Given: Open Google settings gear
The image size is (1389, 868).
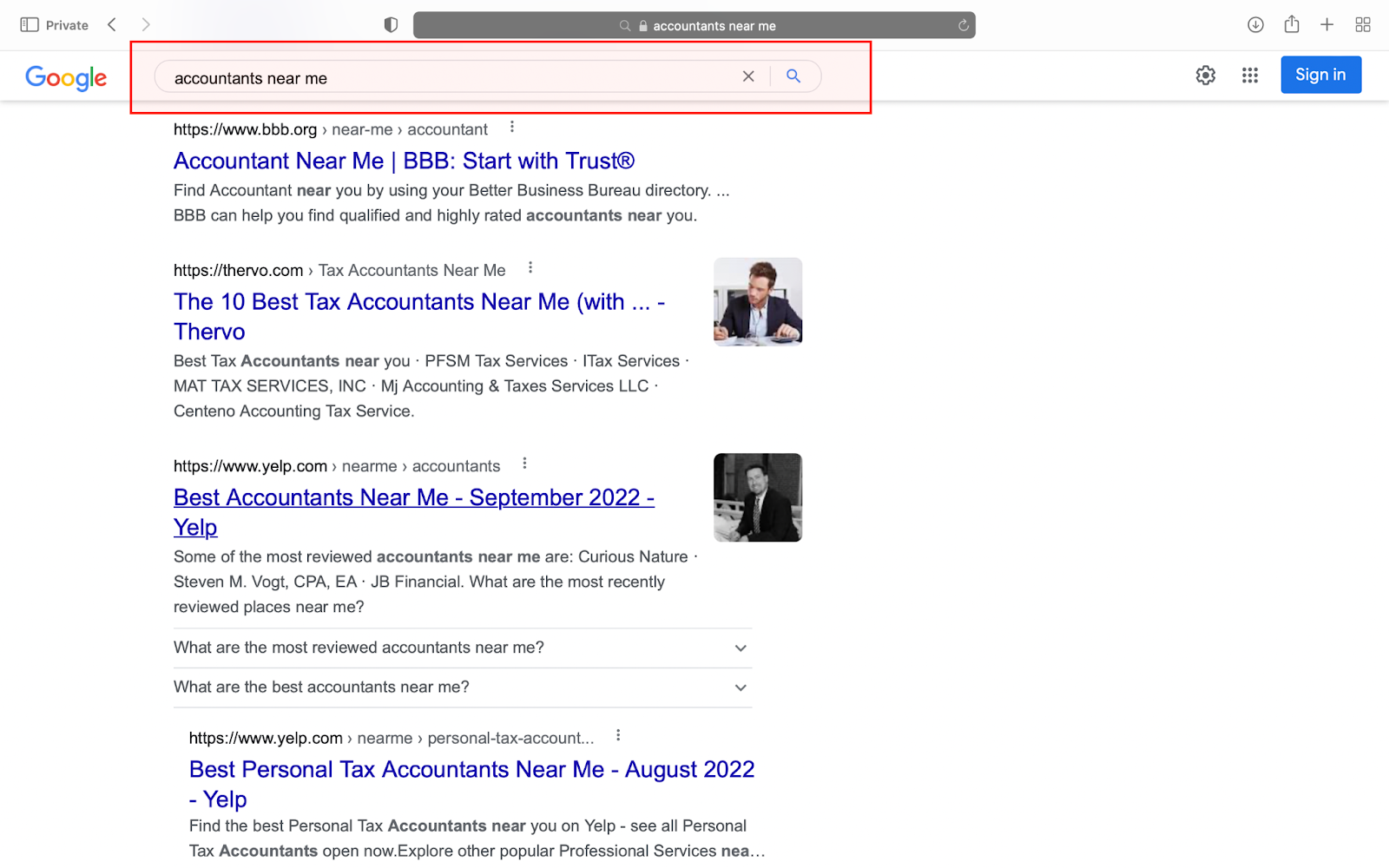Looking at the screenshot, I should click(x=1206, y=76).
